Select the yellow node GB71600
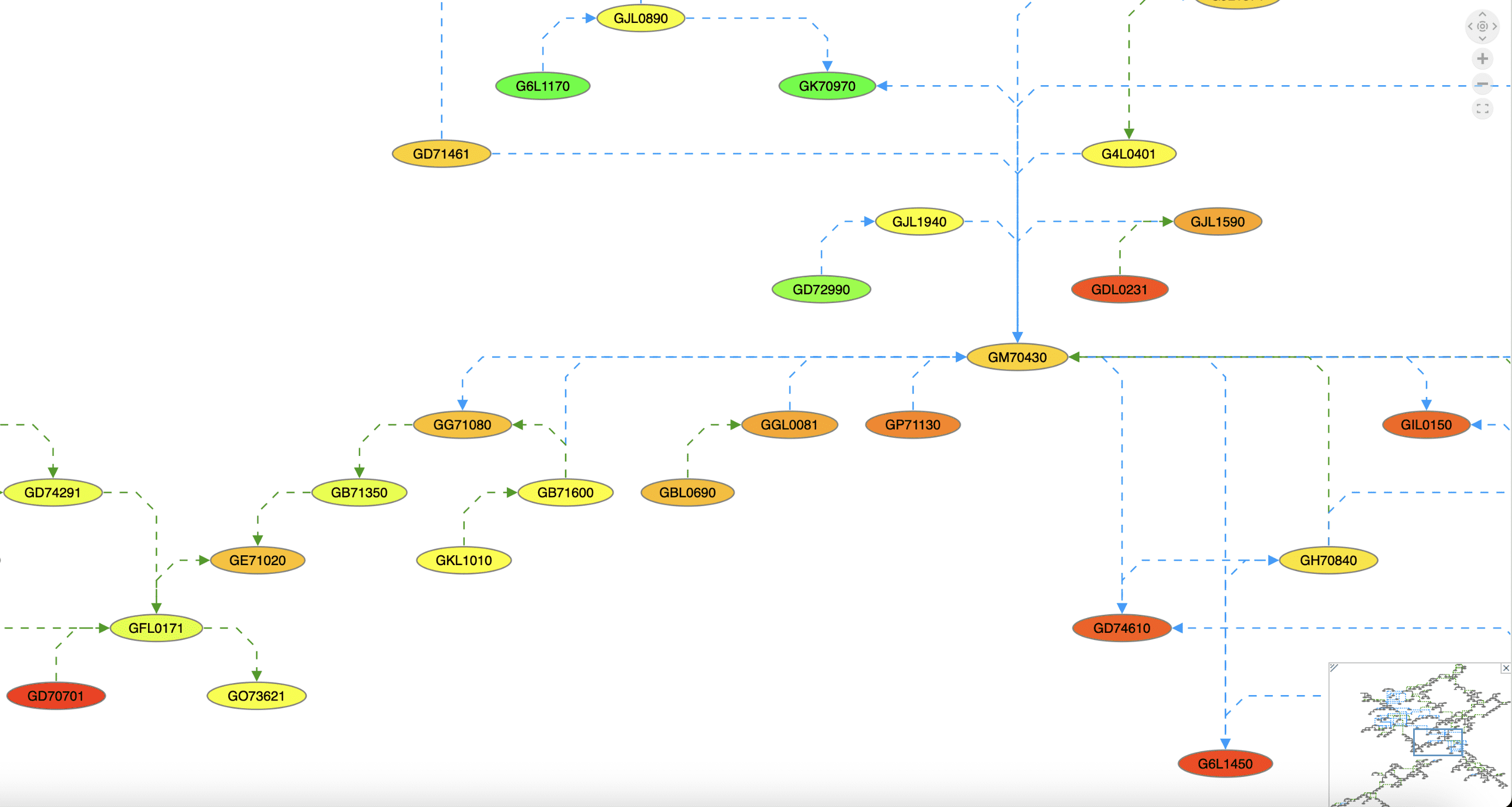Viewport: 1512px width, 807px height. point(565,492)
